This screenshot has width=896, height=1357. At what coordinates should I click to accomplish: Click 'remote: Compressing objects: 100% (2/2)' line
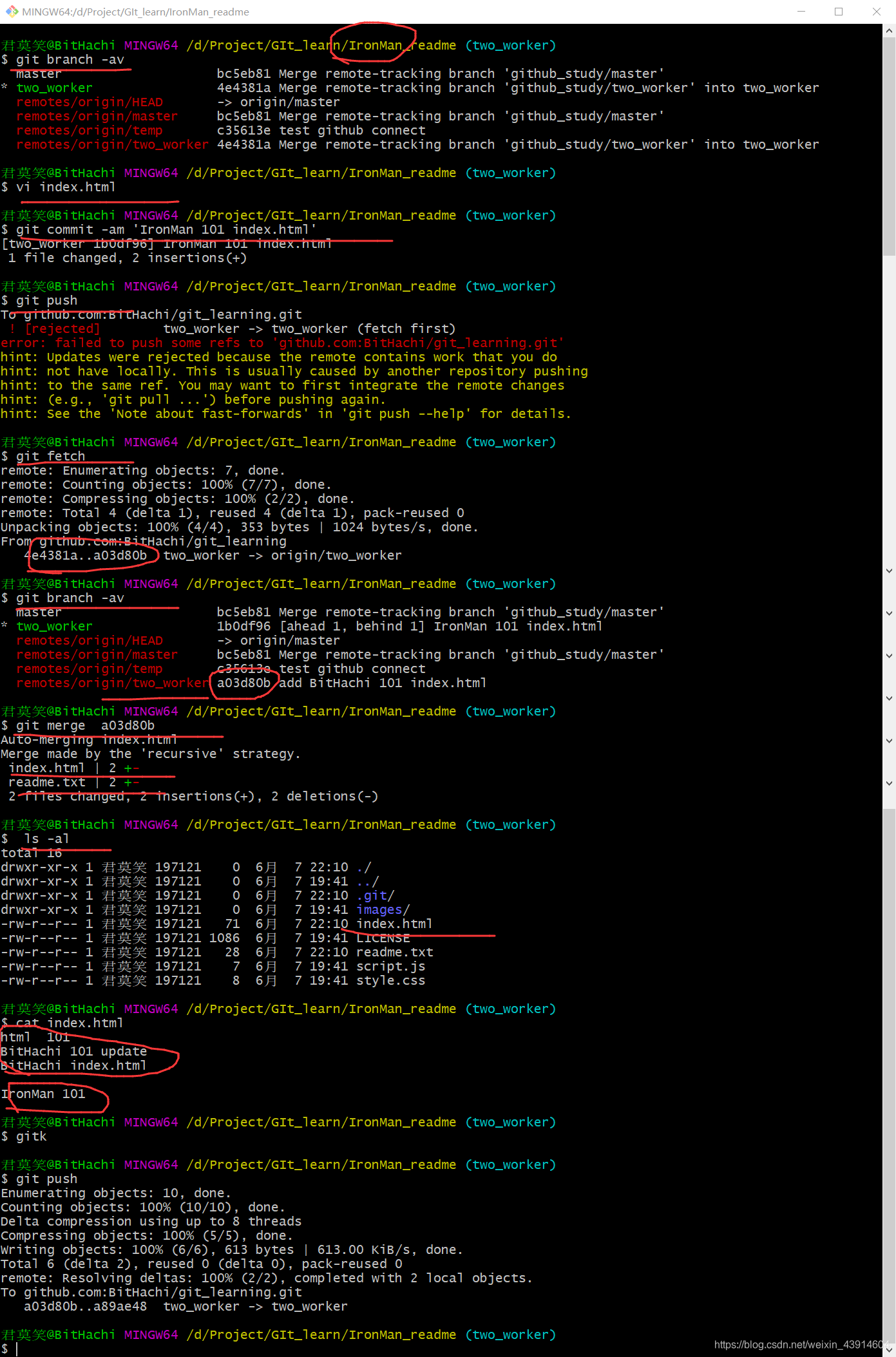point(178,498)
